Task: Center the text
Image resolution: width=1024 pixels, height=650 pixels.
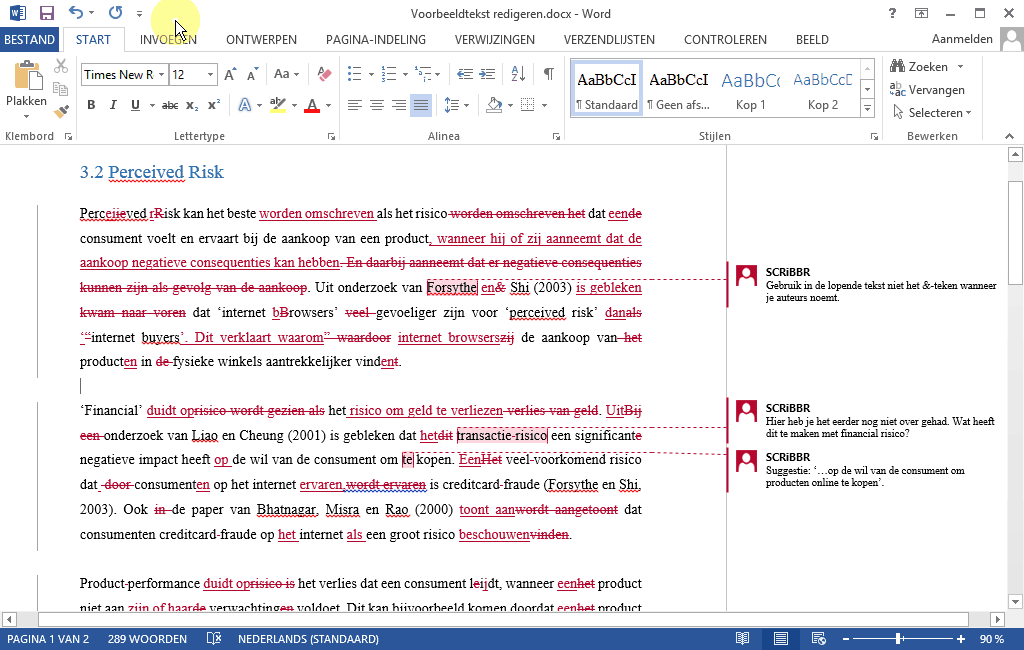Action: (x=377, y=105)
